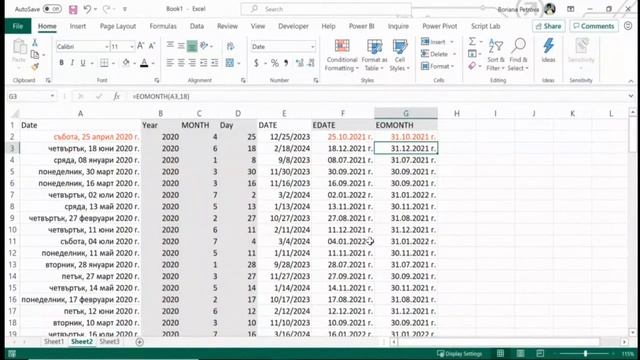Screen dimensions: 640x360
Task: Increase font size with large A icon
Action: pos(140,46)
